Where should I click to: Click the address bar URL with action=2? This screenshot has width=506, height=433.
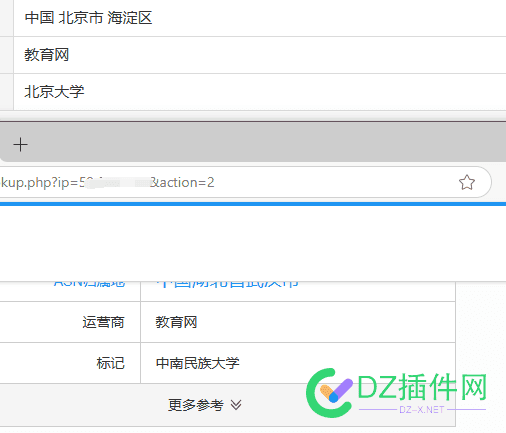[x=107, y=182]
